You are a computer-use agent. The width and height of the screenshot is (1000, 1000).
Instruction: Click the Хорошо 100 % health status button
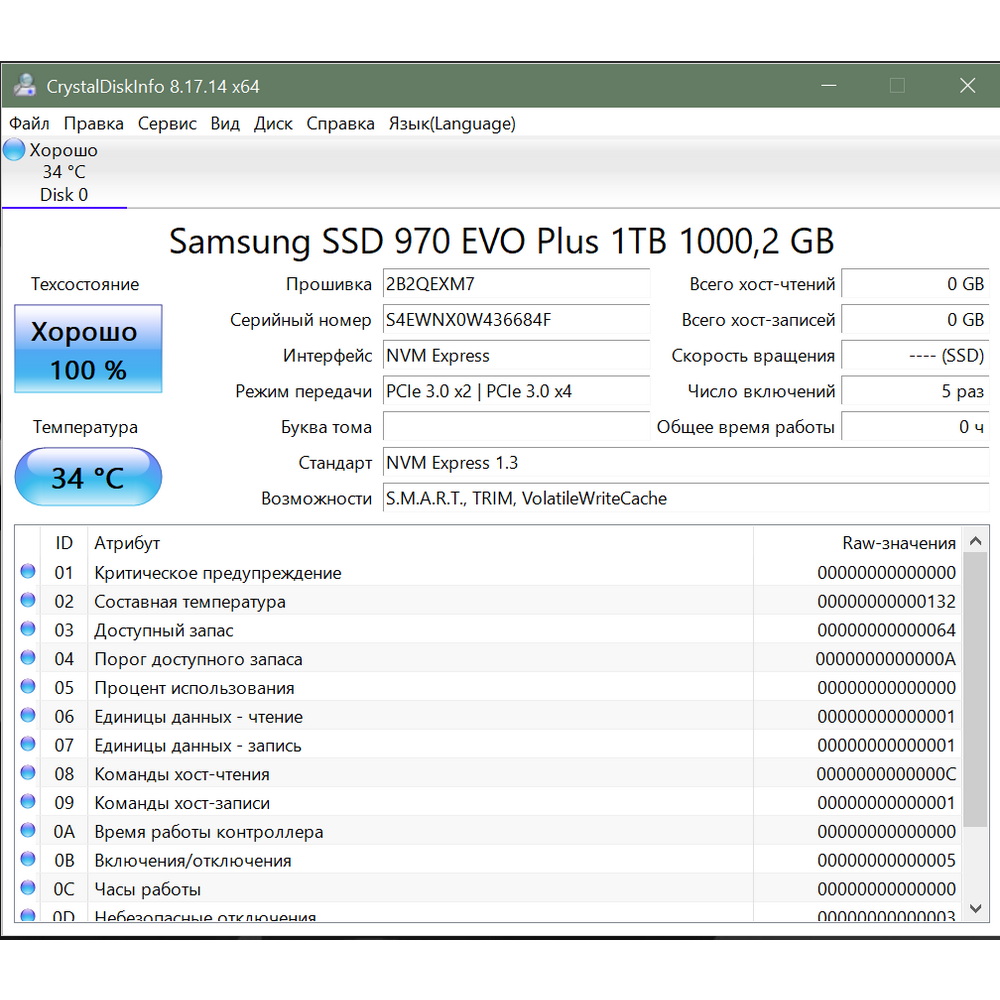[88, 350]
